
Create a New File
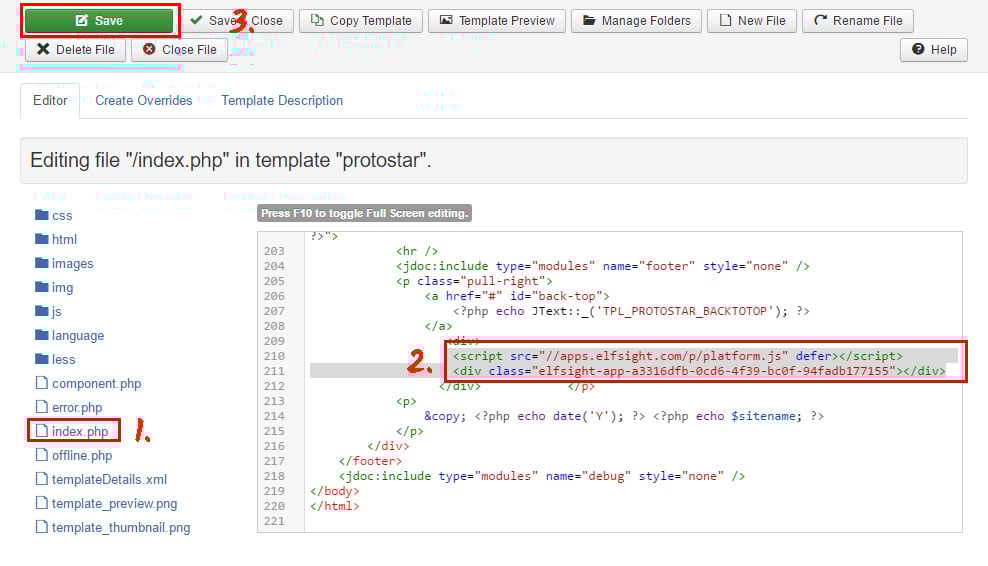coord(752,21)
